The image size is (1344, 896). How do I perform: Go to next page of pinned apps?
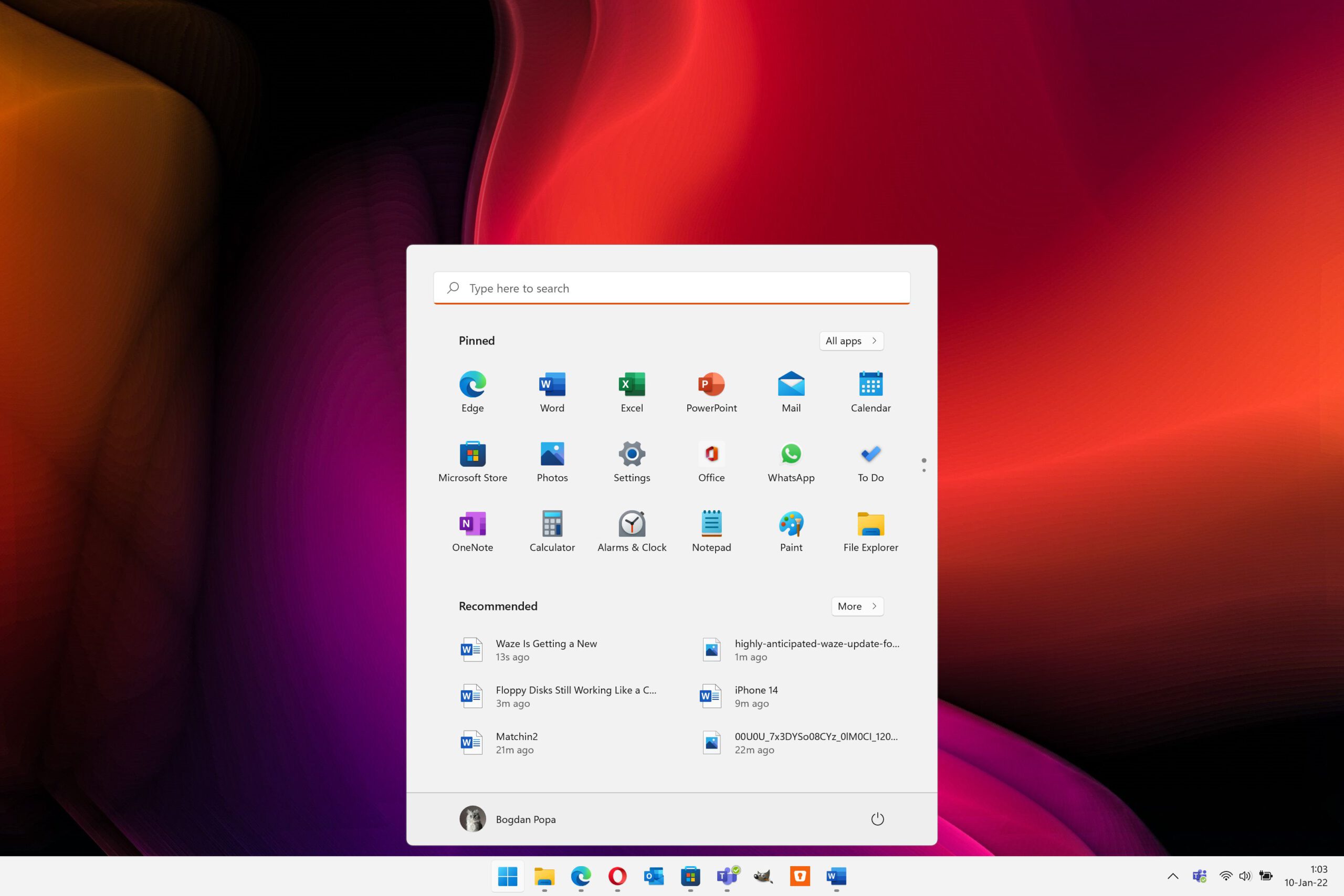[x=924, y=470]
